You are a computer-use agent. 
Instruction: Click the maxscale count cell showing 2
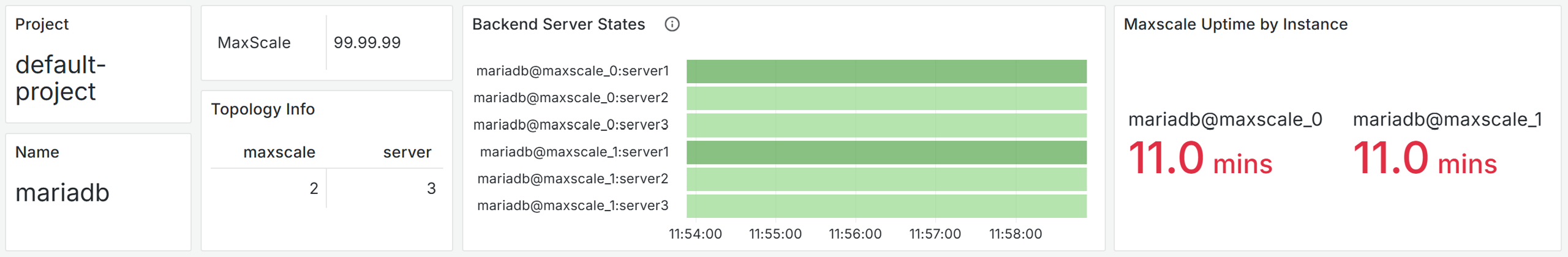(314, 188)
